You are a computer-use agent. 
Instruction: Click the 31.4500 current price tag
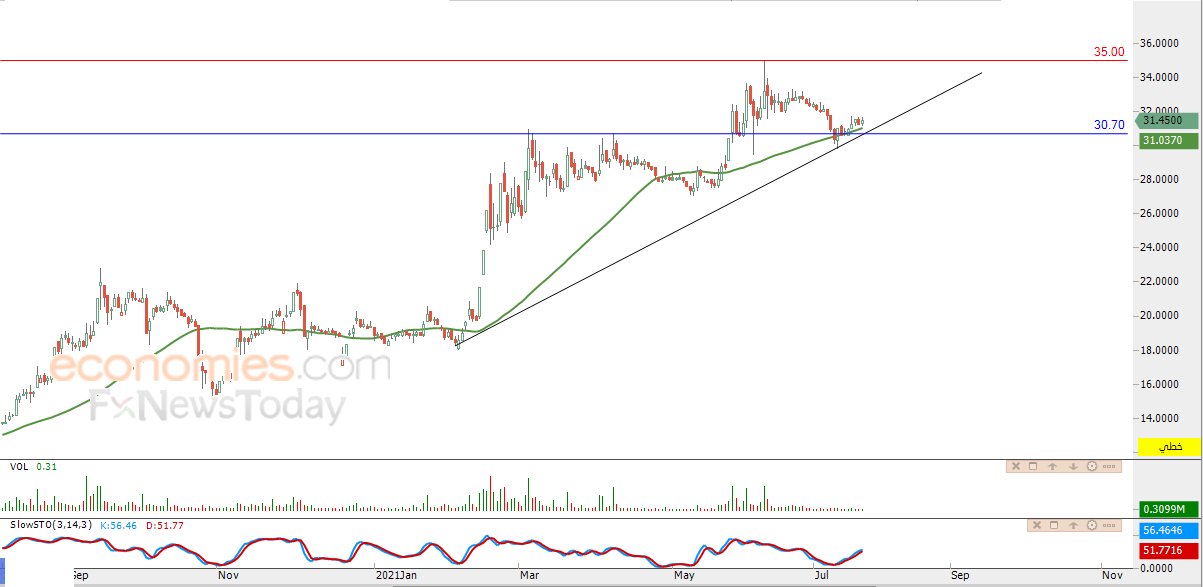(1169, 120)
